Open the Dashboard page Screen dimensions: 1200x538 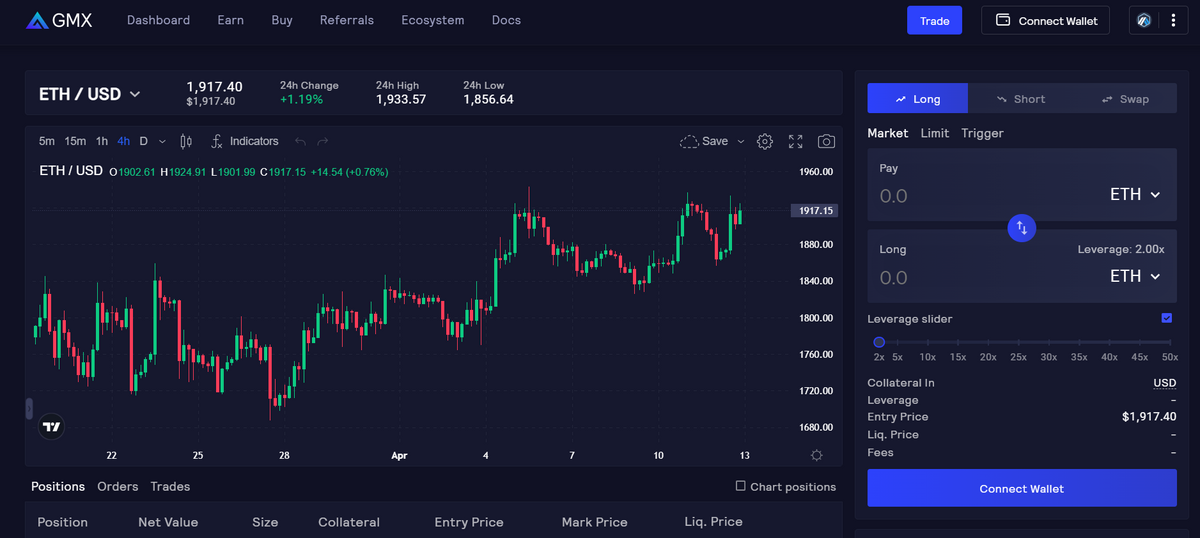coord(158,20)
